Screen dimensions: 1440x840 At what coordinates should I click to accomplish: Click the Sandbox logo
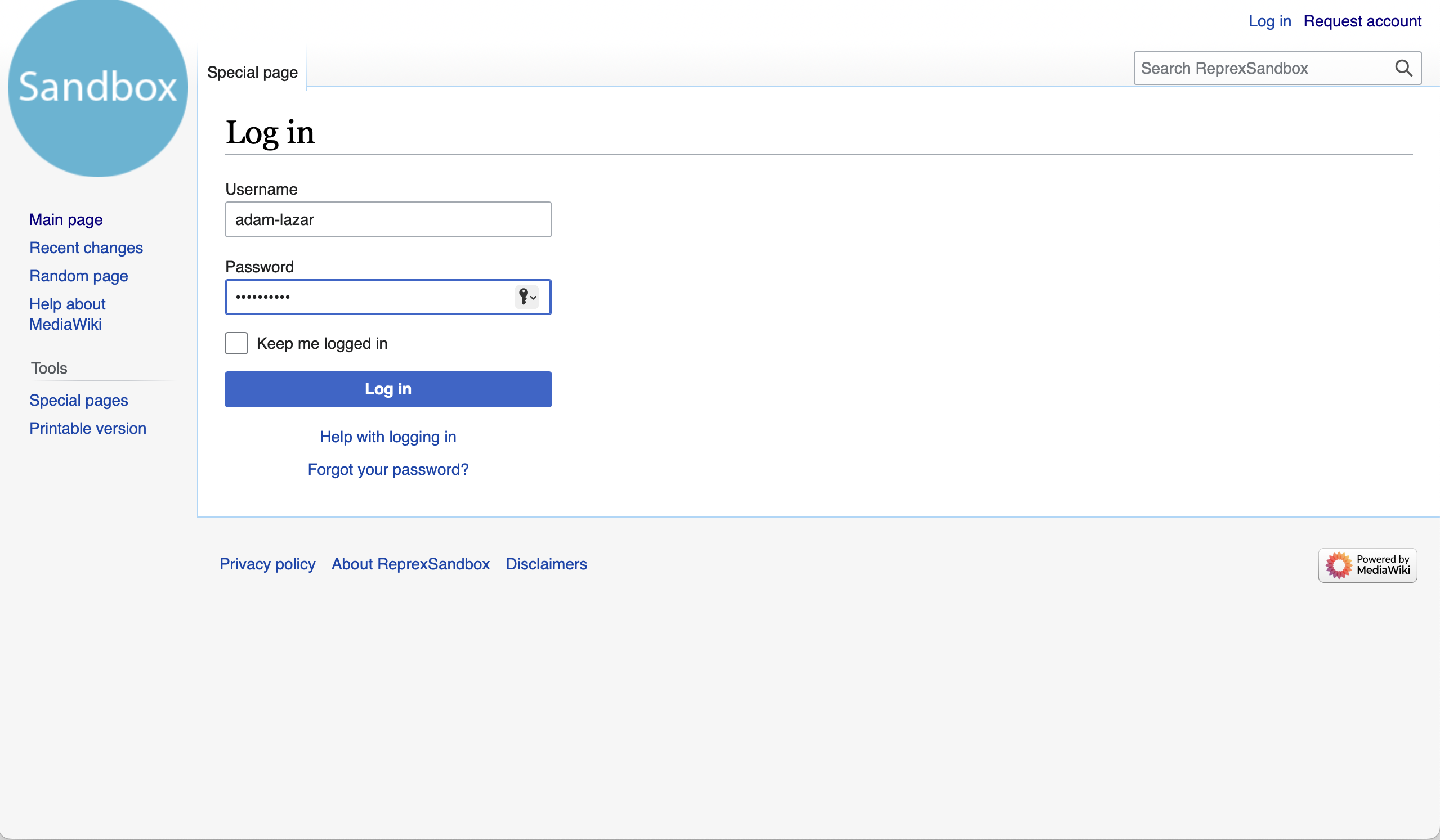[x=98, y=87]
